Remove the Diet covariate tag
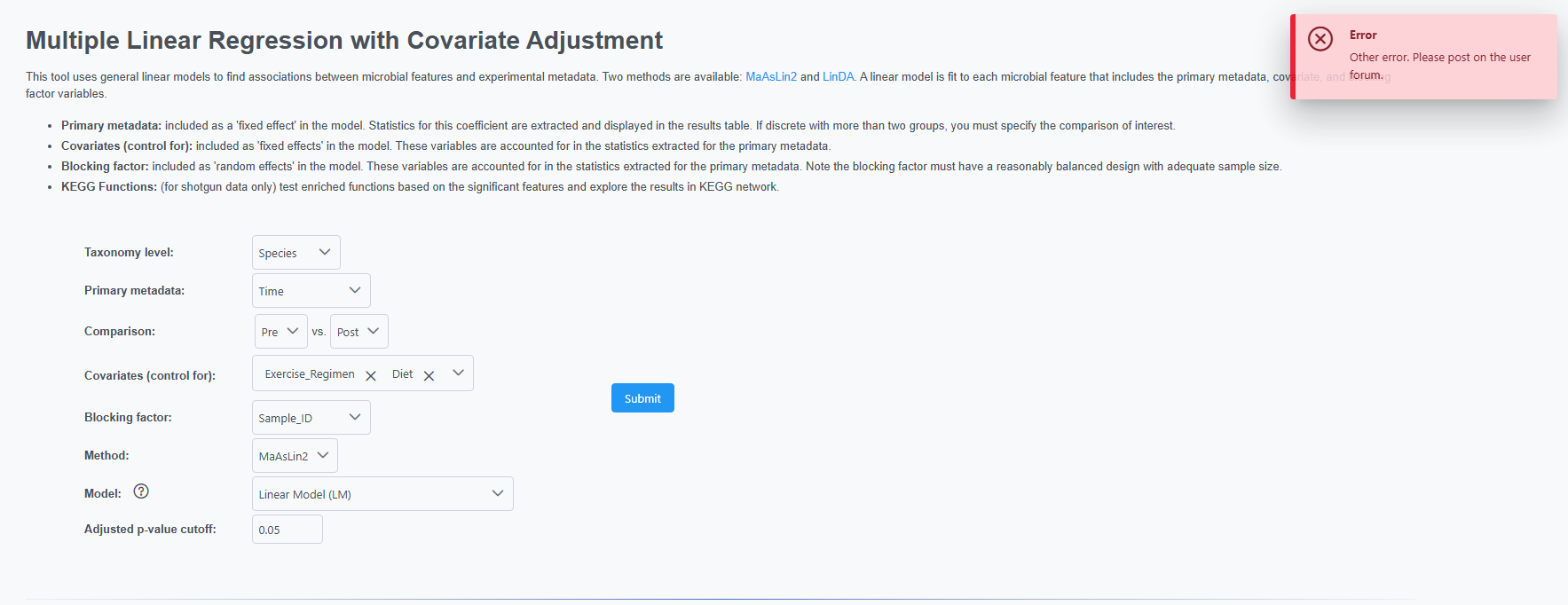The width and height of the screenshot is (1568, 605). (x=429, y=375)
